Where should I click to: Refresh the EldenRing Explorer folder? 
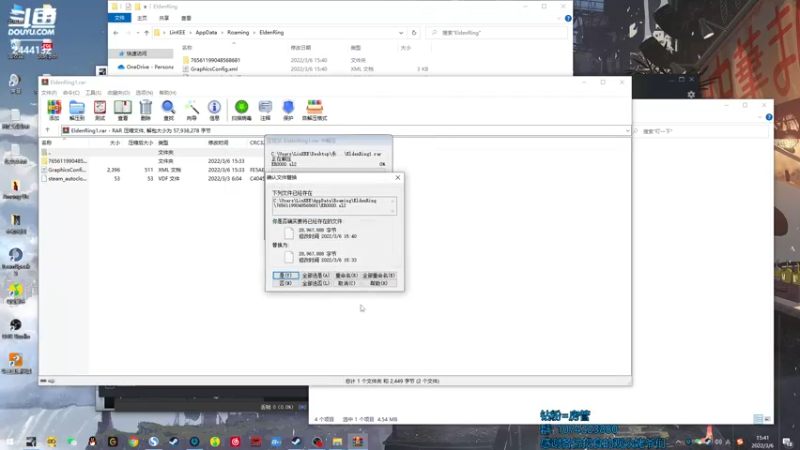(x=414, y=33)
